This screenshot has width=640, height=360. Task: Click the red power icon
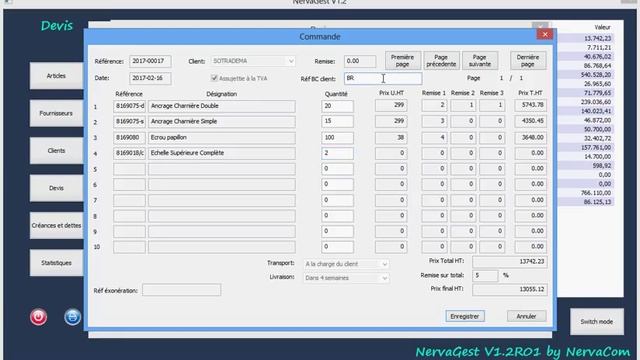[38, 317]
